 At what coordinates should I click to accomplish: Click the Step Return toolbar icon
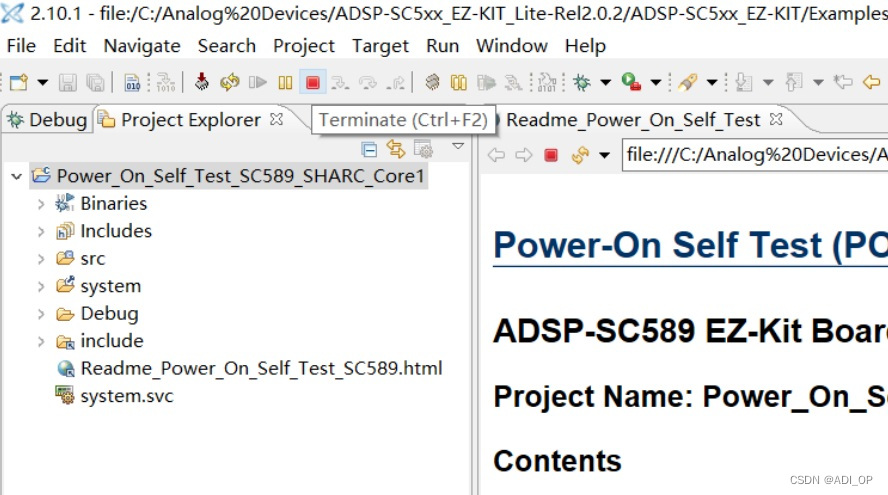click(395, 83)
